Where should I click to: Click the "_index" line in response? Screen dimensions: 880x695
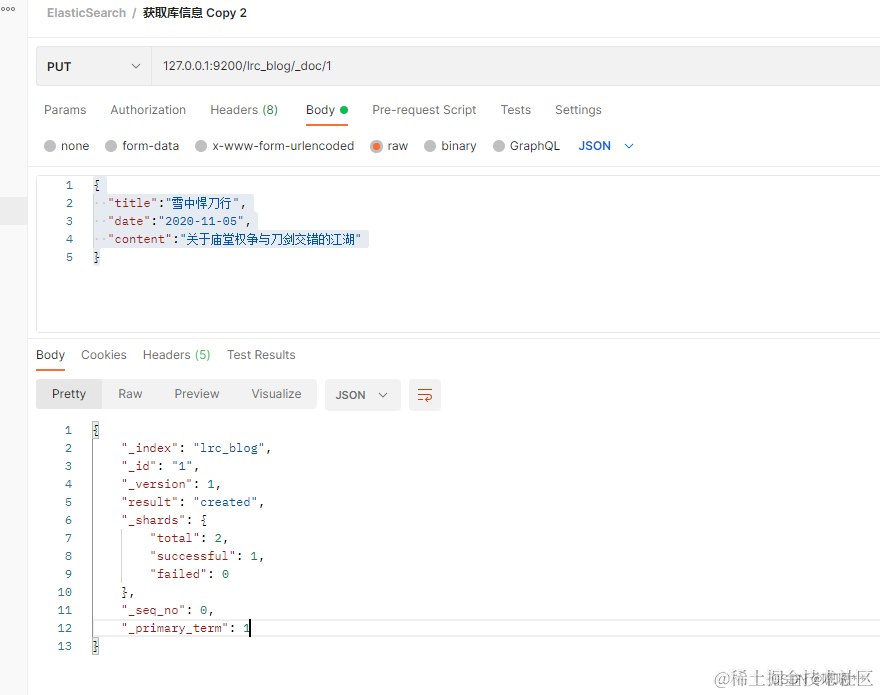pyautogui.click(x=196, y=448)
